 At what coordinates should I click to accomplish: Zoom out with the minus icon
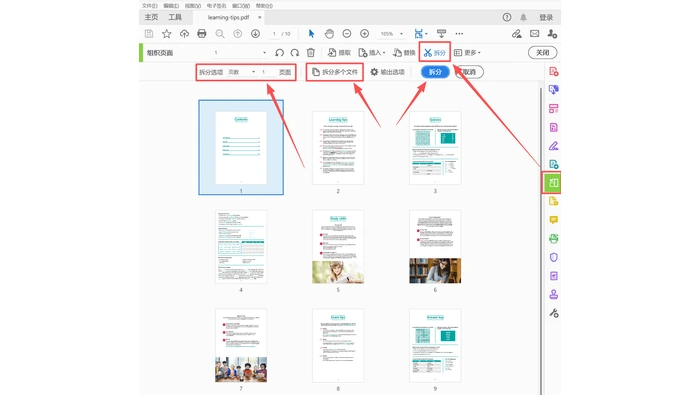347,33
